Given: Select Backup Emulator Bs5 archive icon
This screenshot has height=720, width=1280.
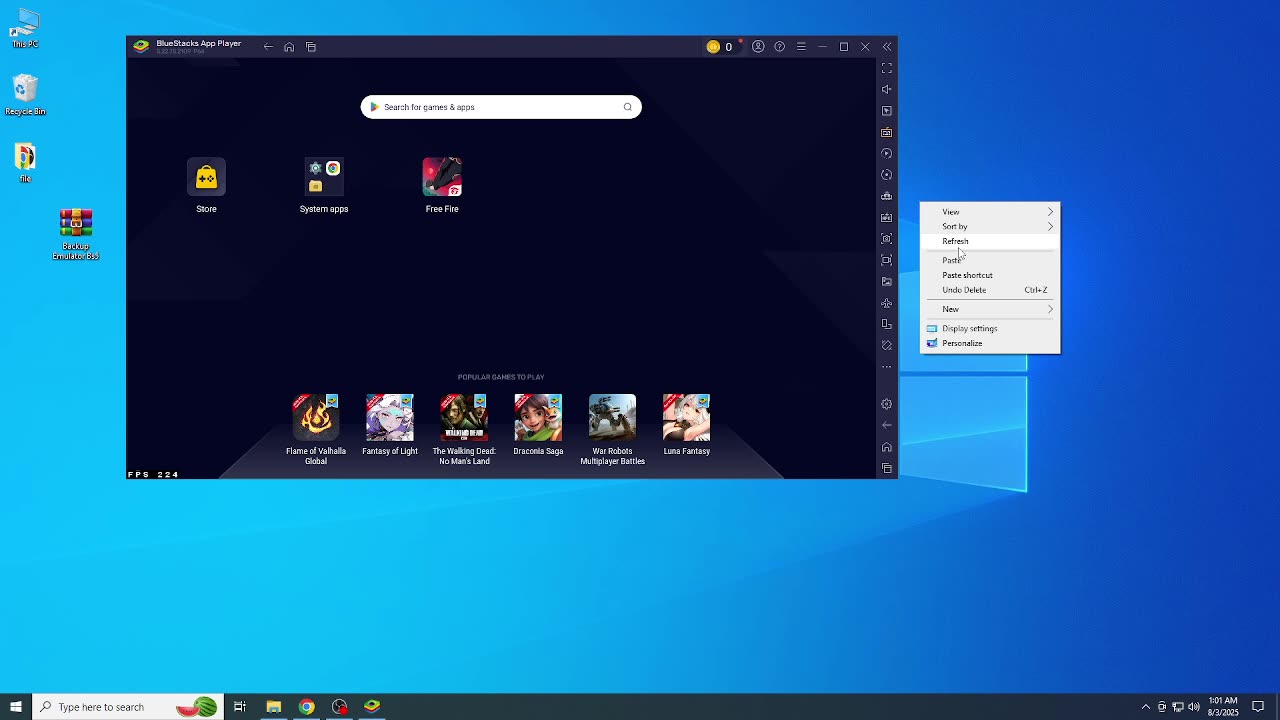Looking at the screenshot, I should click(76, 234).
